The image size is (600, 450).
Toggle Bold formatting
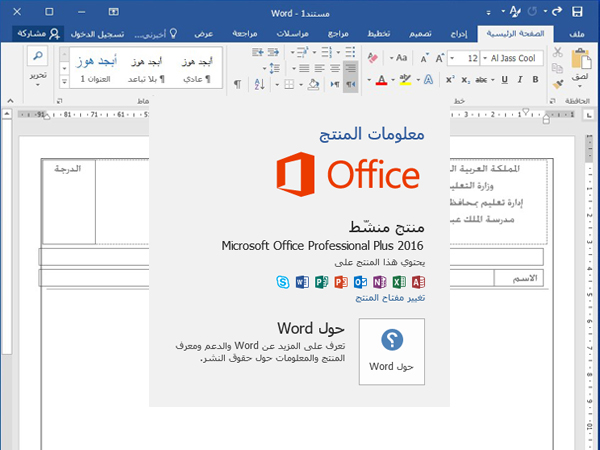pos(535,80)
